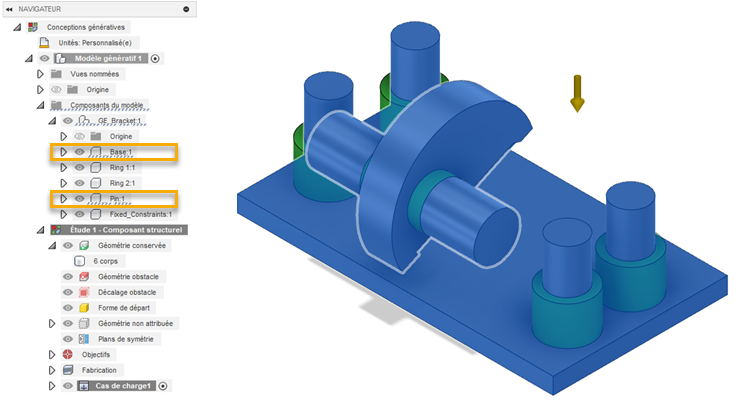Screen dimensions: 747x412
Task: Select the Unités: Personnalisé(e) entry
Action: 95,43
